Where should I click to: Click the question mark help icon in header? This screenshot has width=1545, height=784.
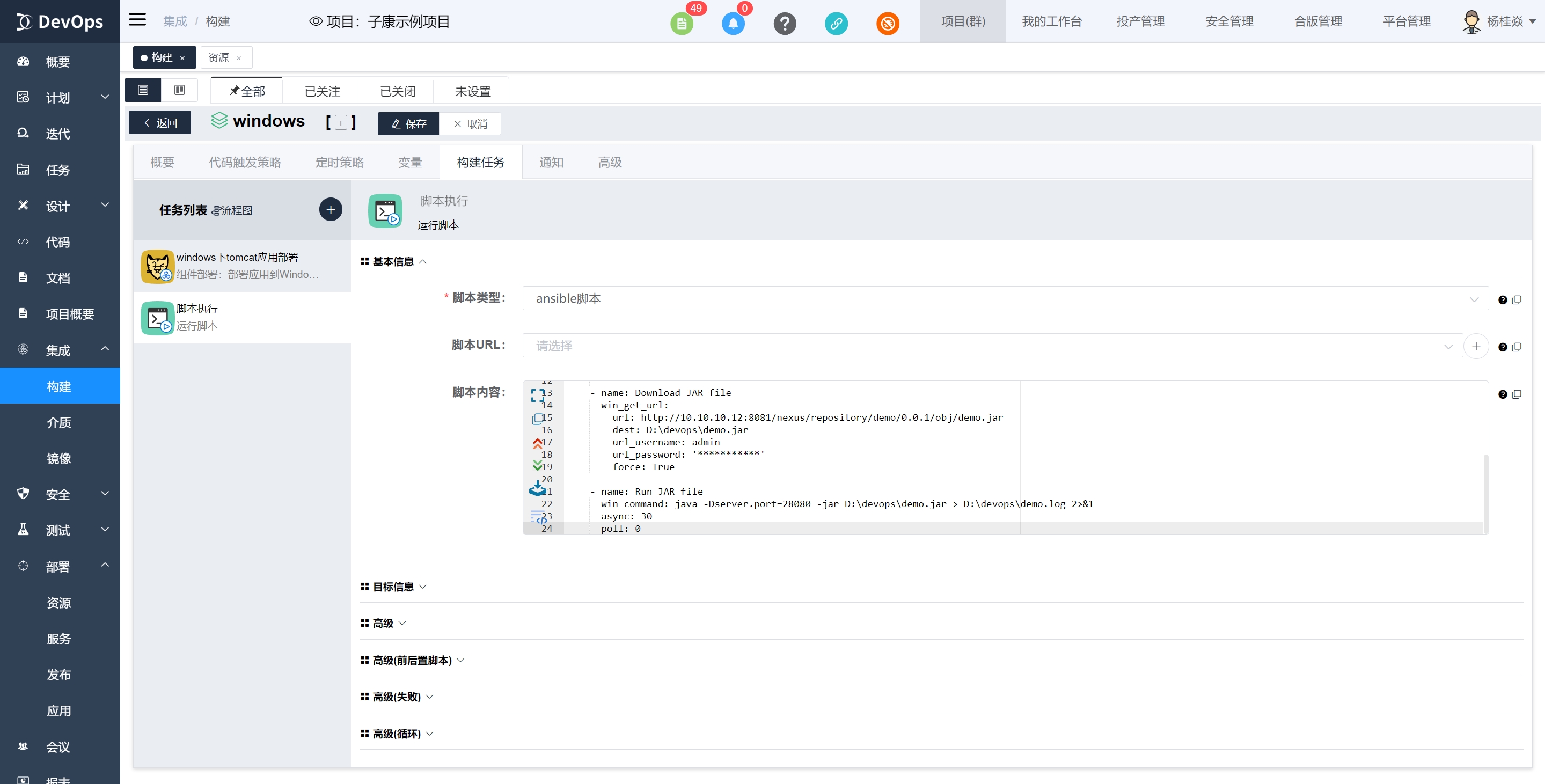[x=784, y=24]
